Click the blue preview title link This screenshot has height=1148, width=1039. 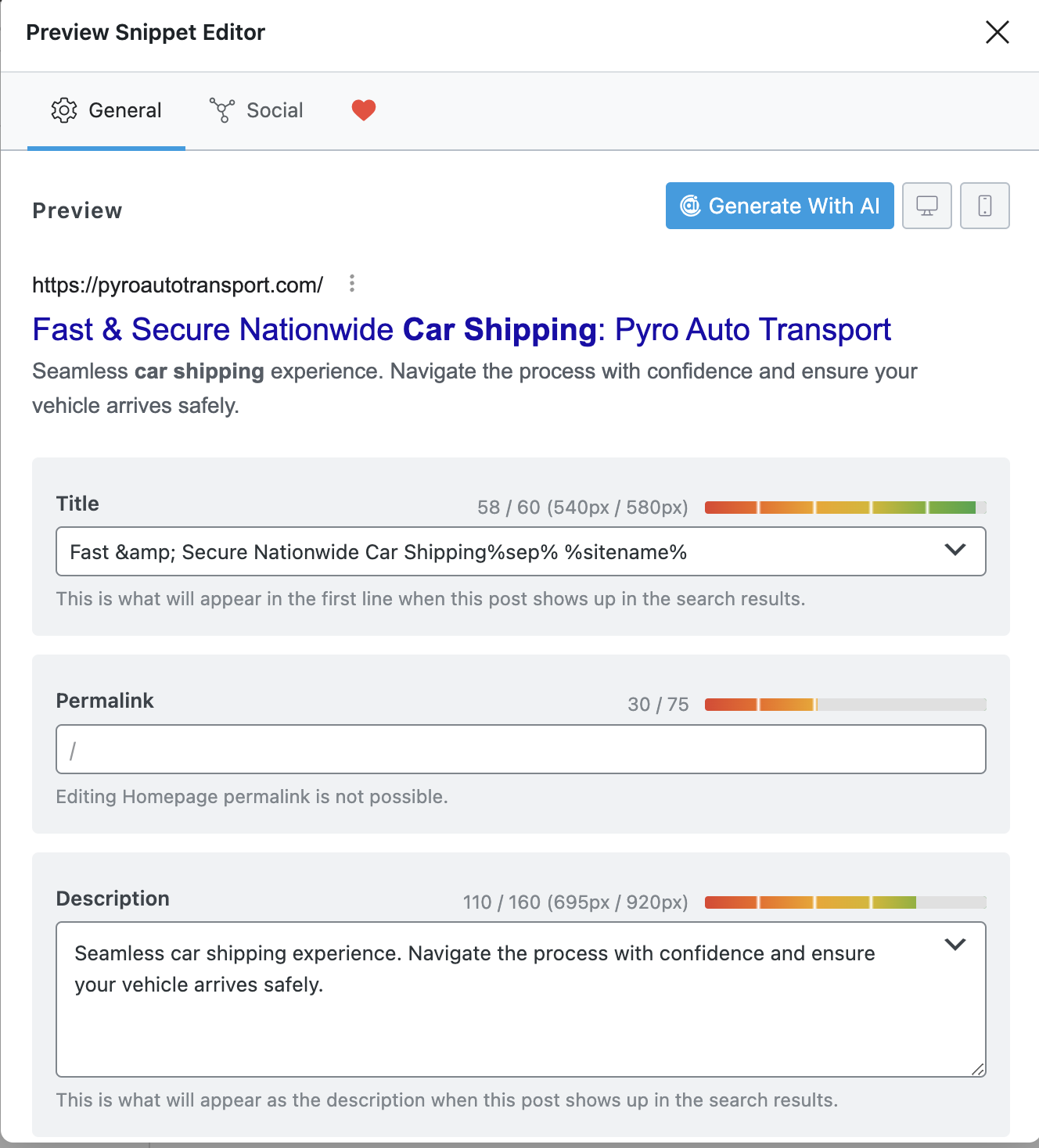pyautogui.click(x=462, y=329)
